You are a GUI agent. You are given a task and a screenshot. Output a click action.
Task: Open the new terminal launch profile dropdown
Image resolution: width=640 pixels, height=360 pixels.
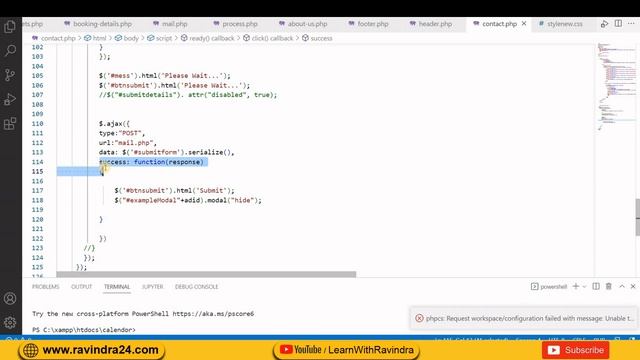point(584,287)
